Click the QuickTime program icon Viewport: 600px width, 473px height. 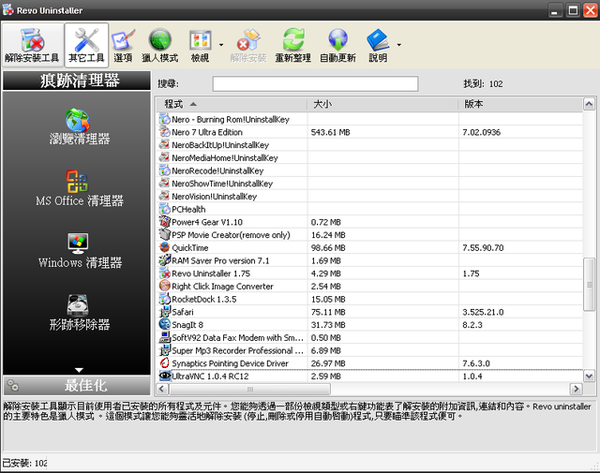click(x=165, y=248)
